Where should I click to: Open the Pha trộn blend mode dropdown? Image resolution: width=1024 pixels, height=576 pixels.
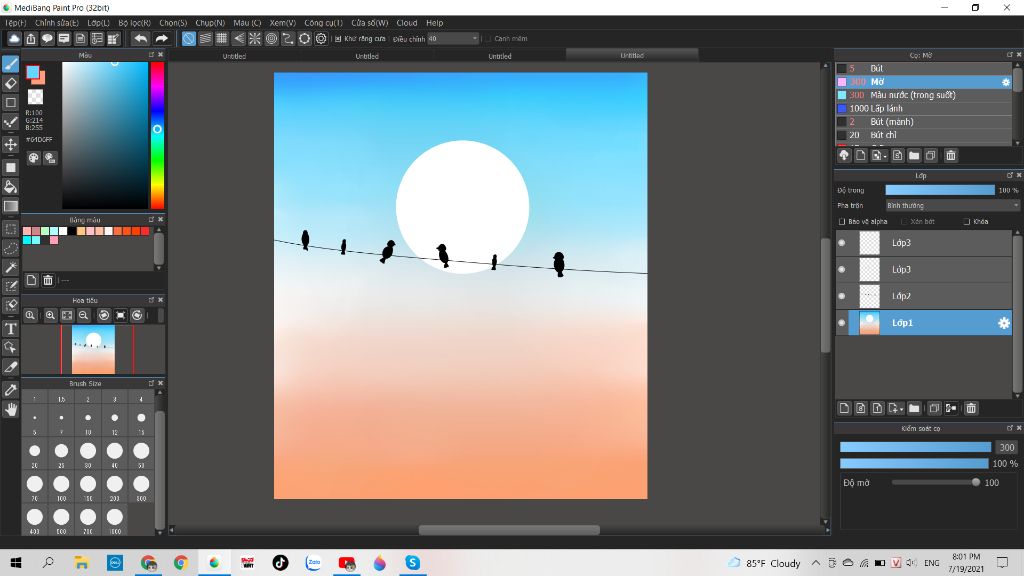point(952,206)
